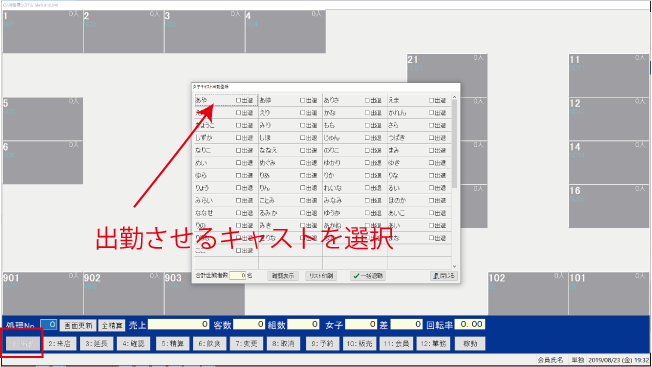Mark しずか as 出勤
This screenshot has height=367, width=652.
tap(239, 138)
